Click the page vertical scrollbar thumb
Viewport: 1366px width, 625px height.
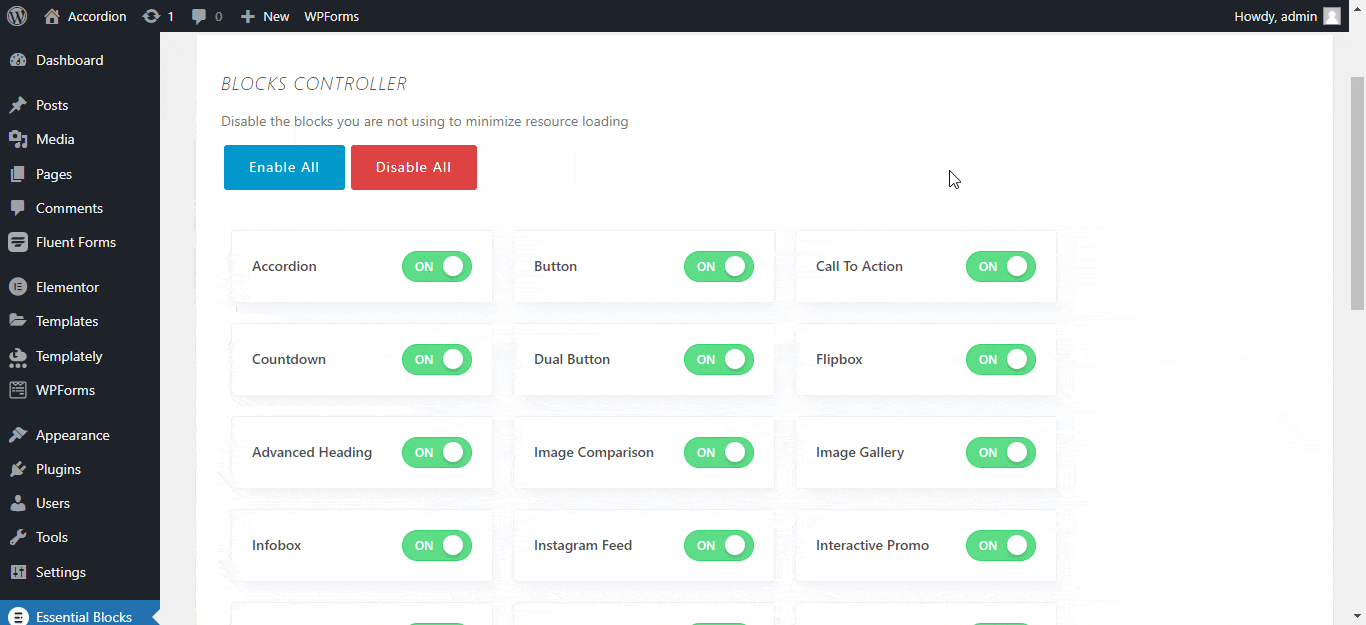point(1358,193)
